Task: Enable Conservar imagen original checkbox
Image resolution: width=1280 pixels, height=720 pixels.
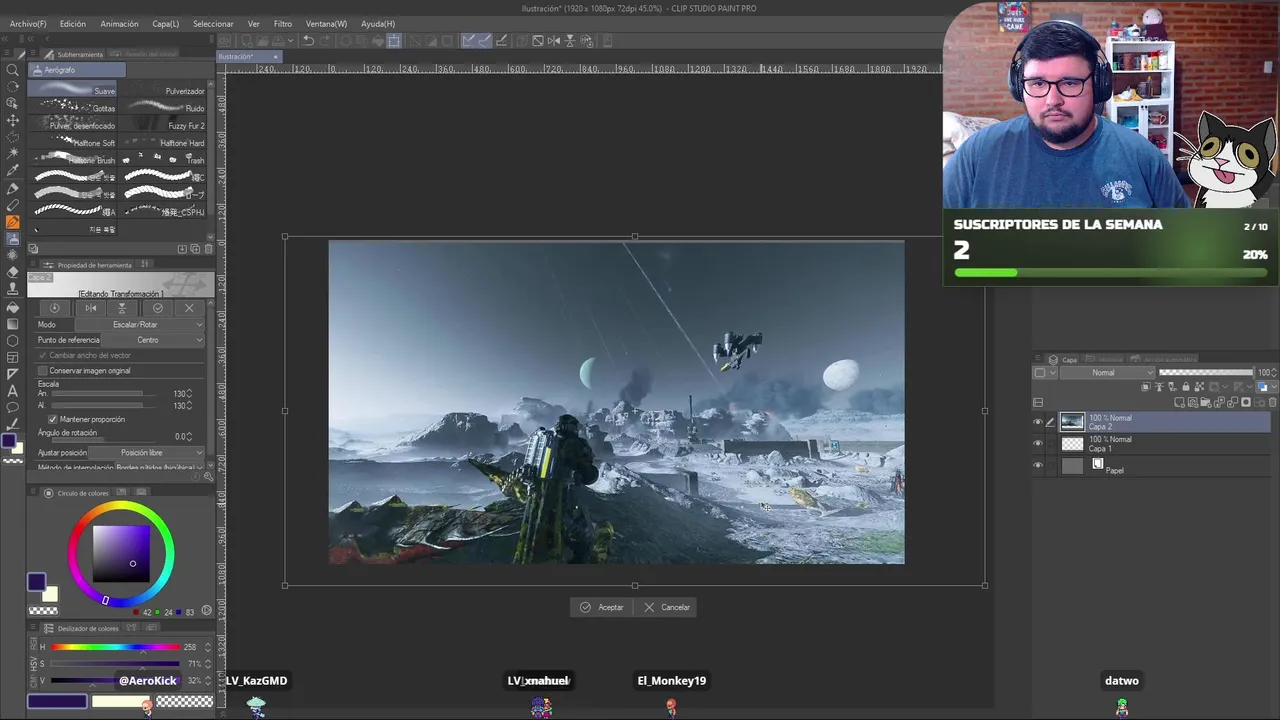Action: (x=43, y=371)
